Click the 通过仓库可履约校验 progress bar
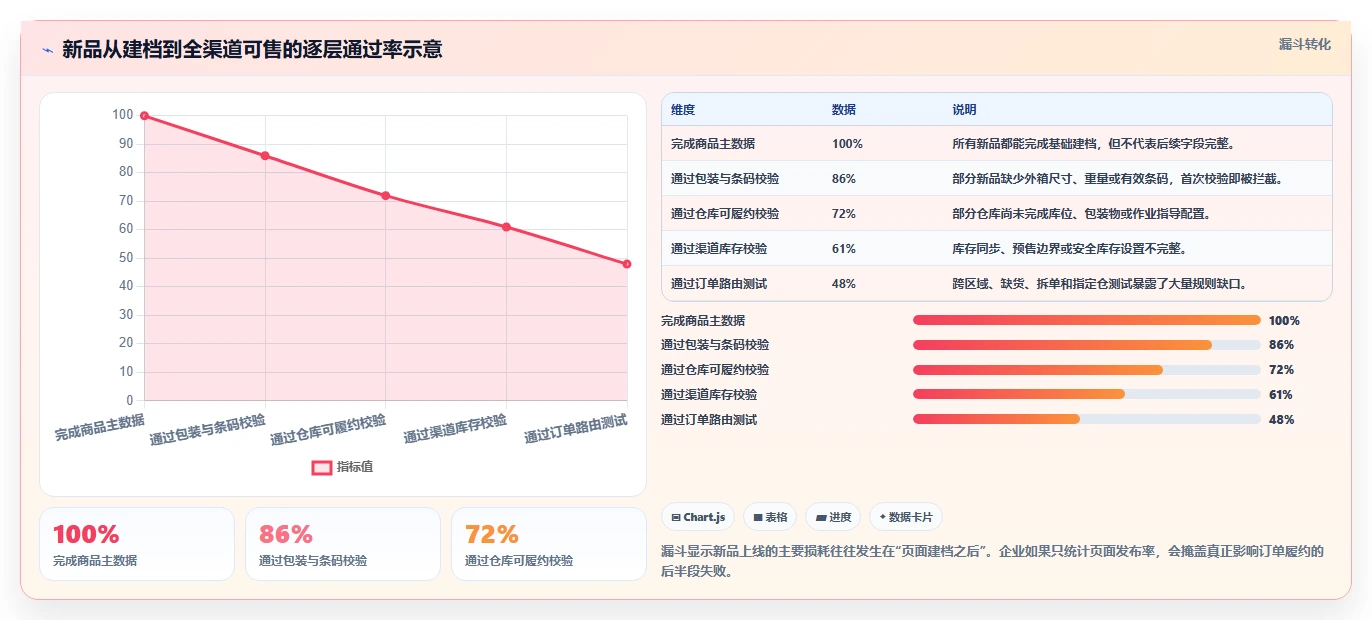Viewport: 1372px width, 620px height. coord(1086,370)
